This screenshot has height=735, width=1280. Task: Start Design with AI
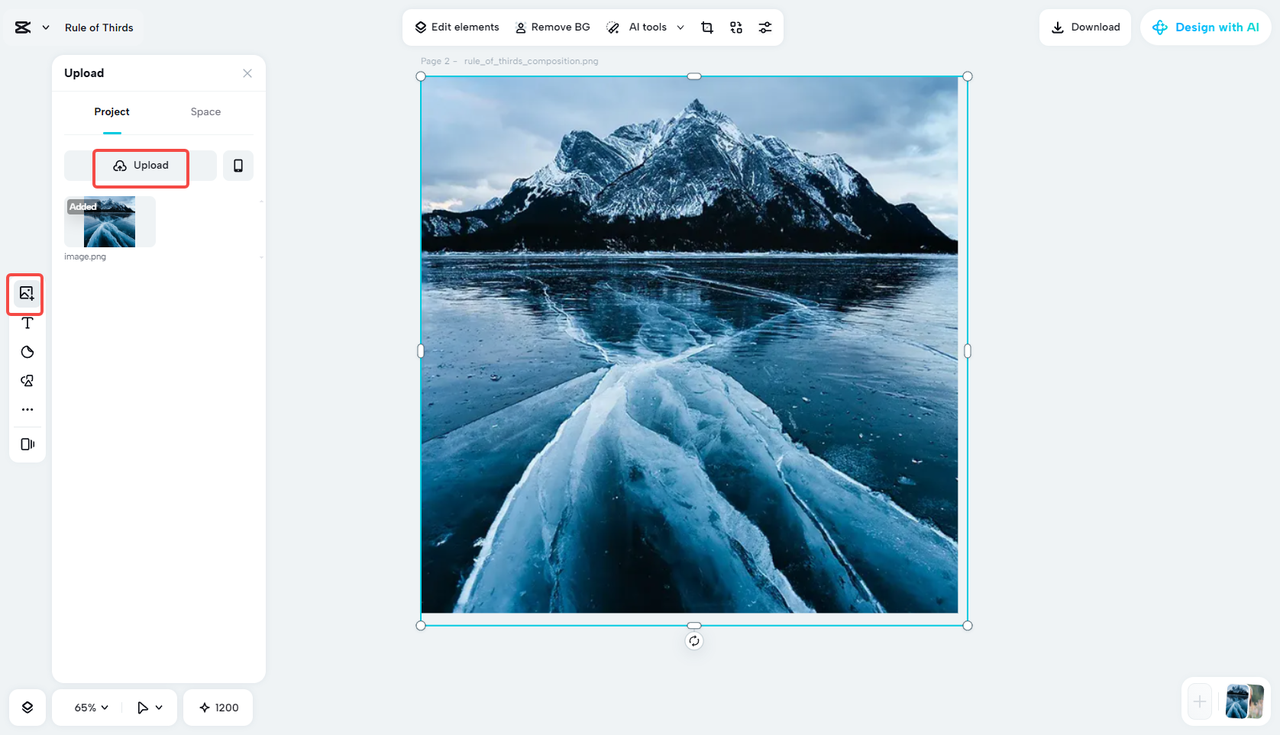pos(1206,27)
